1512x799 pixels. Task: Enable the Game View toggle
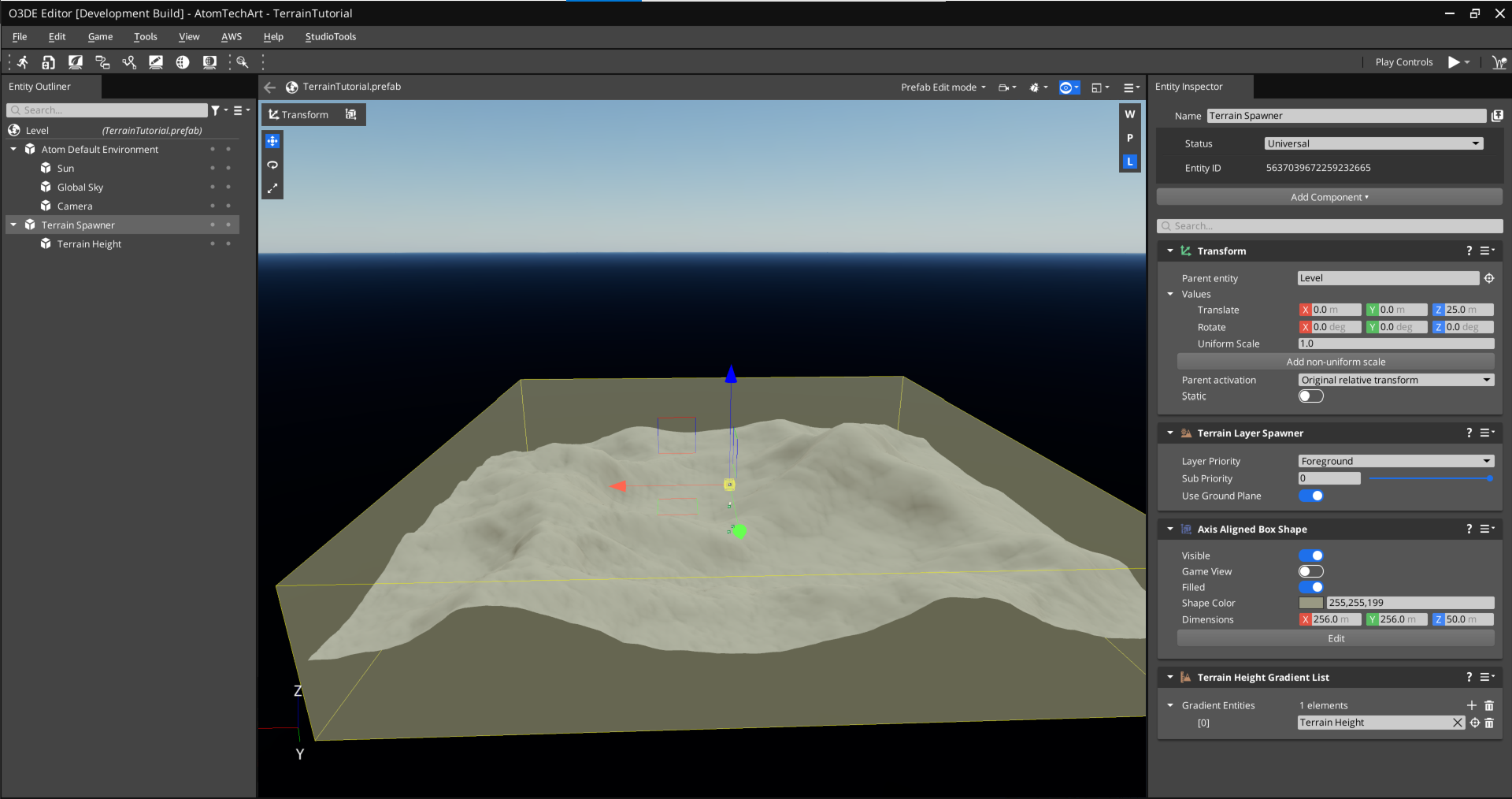point(1310,571)
